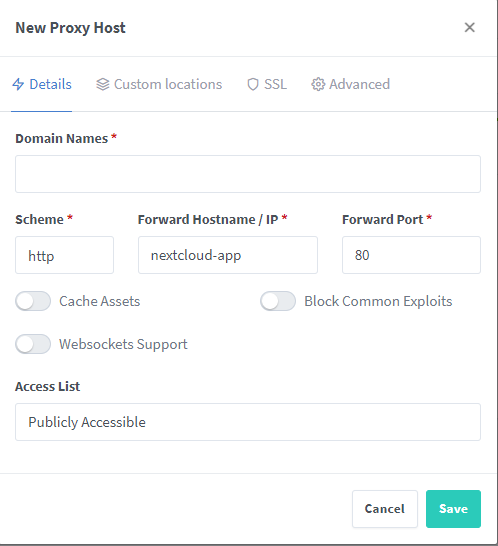Click the Cancel button

[385, 509]
